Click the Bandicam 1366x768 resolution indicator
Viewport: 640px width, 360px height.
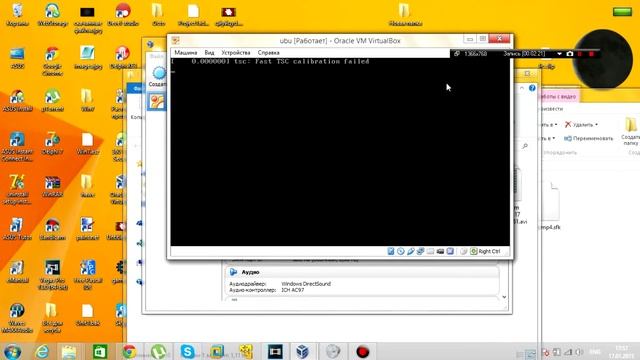point(476,53)
